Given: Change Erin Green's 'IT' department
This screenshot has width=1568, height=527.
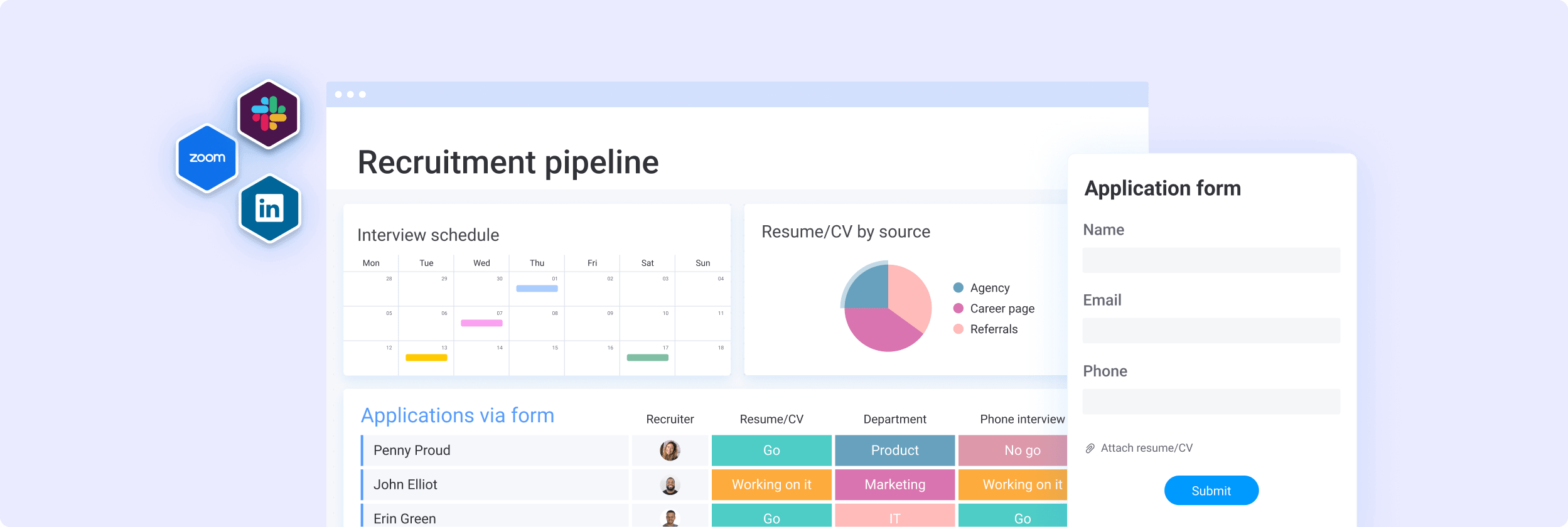Looking at the screenshot, I should tap(894, 516).
